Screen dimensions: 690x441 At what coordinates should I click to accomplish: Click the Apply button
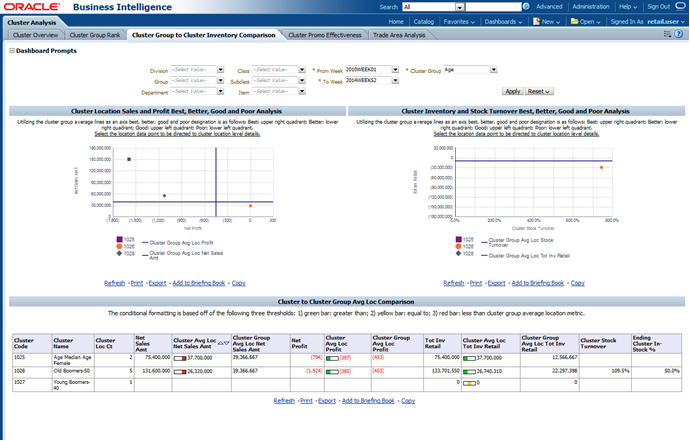click(513, 91)
